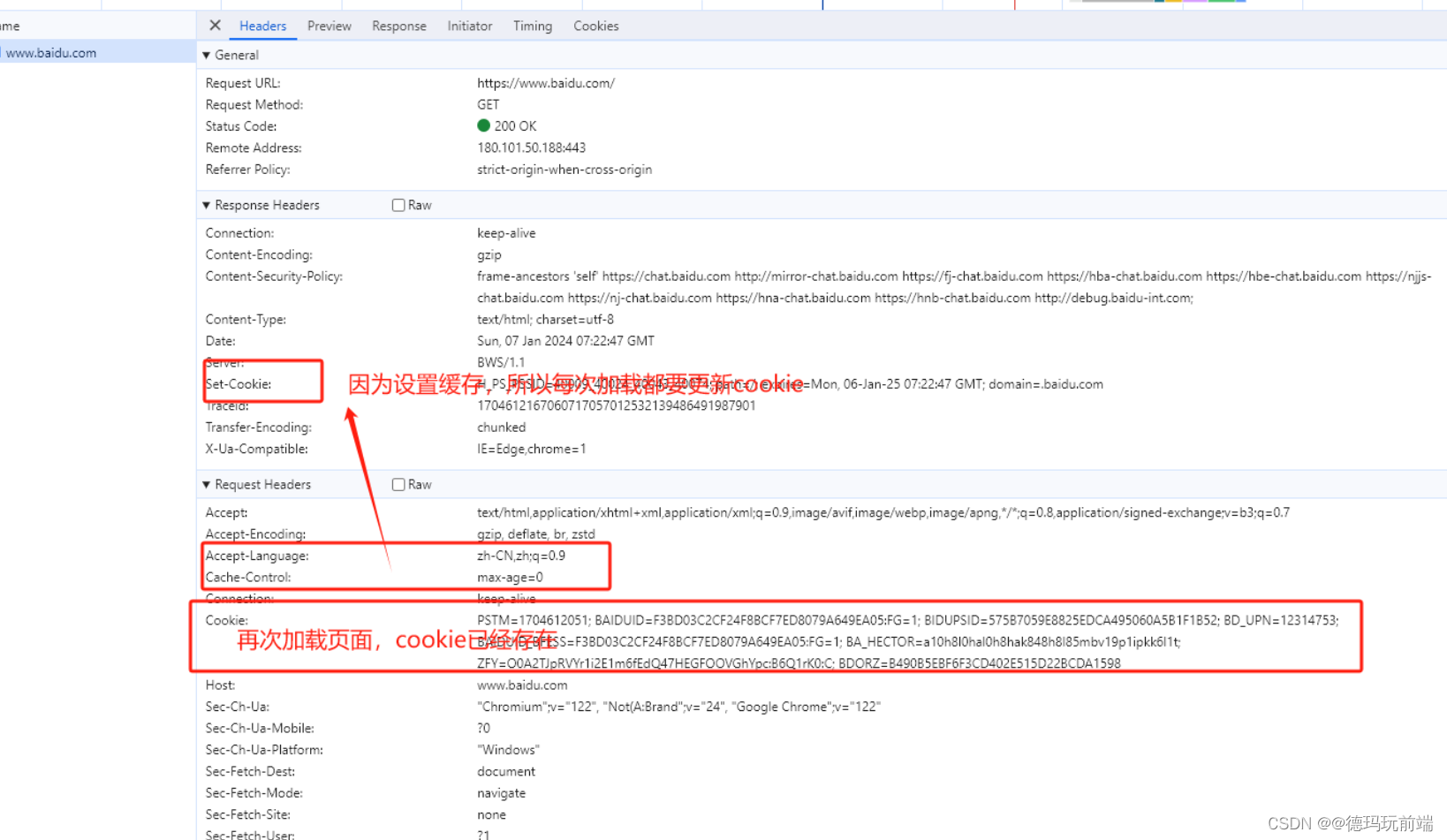Click the Sec-Fetch-User header name
The height and width of the screenshot is (840, 1447).
(x=250, y=835)
